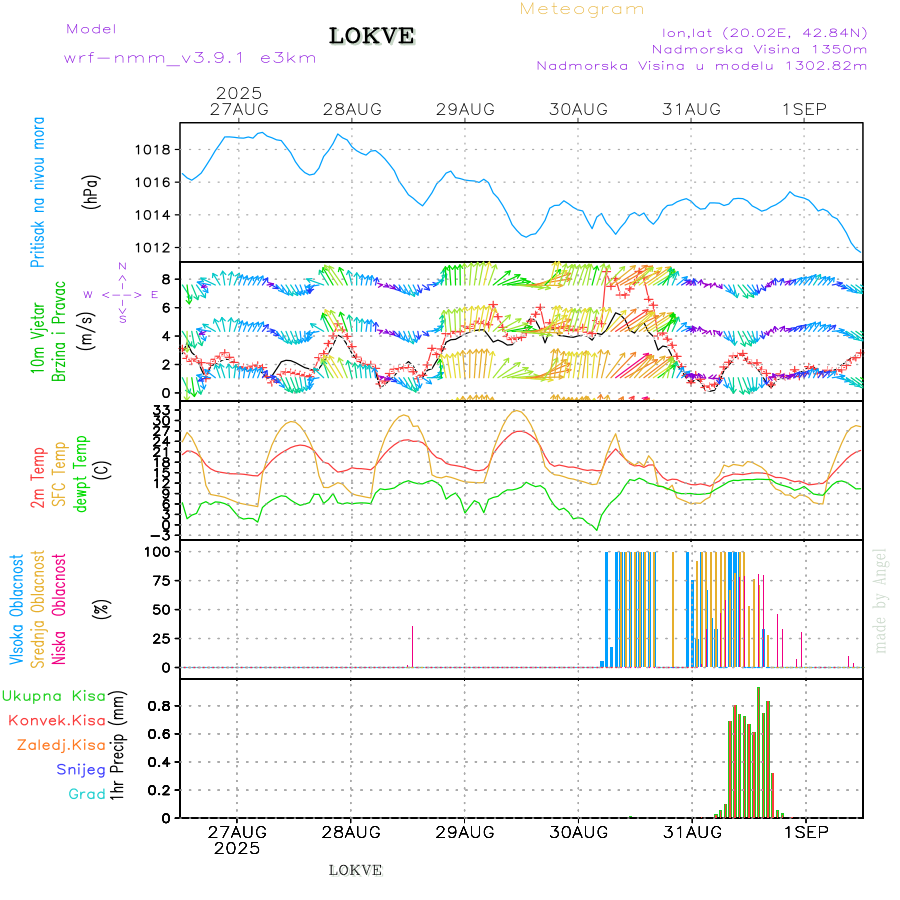Viewport: 900px width, 900px height.
Task: Click the small LOKVE caption below the chart
Action: pos(355,870)
